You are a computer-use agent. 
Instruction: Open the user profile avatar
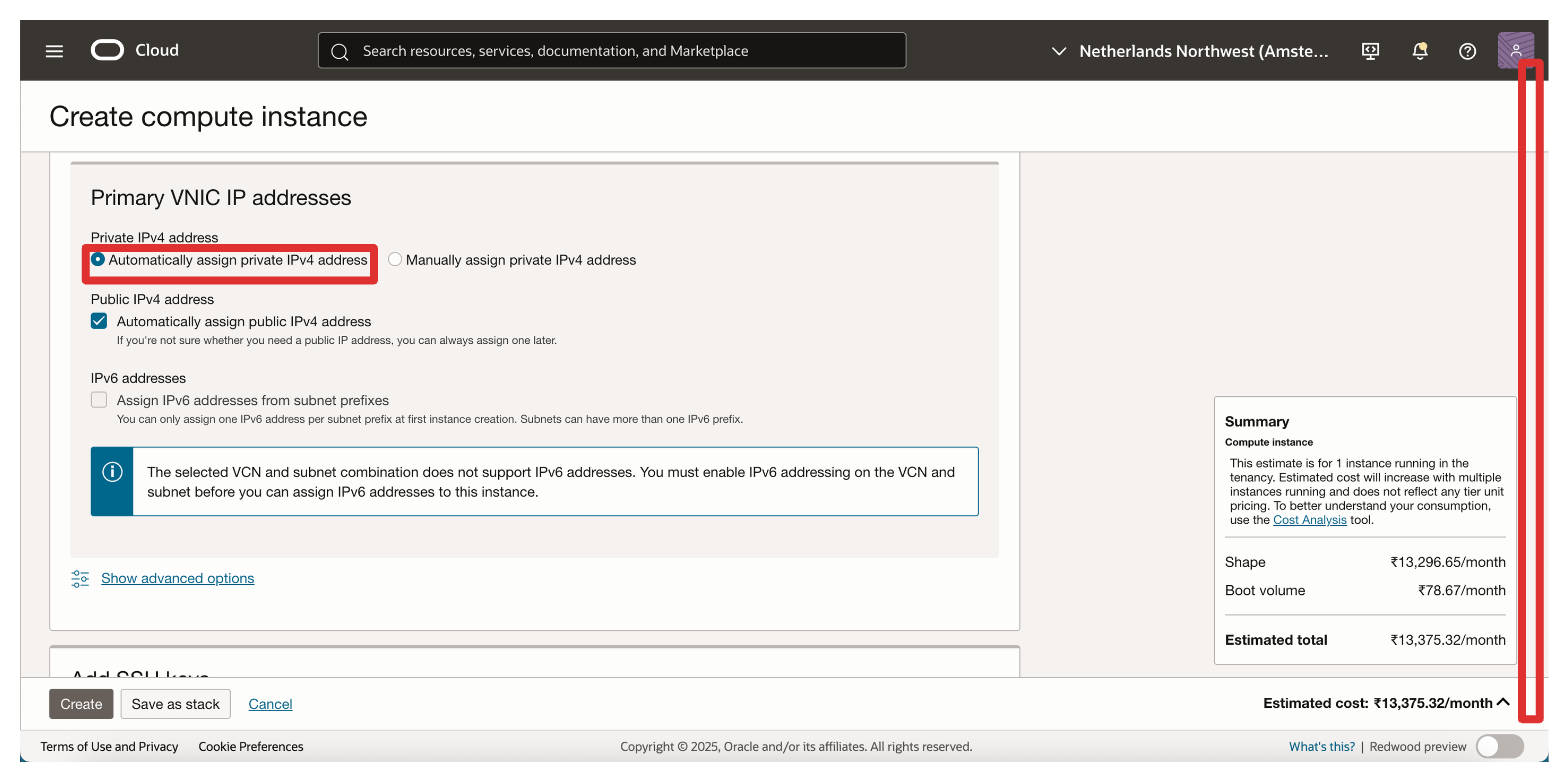[1515, 50]
